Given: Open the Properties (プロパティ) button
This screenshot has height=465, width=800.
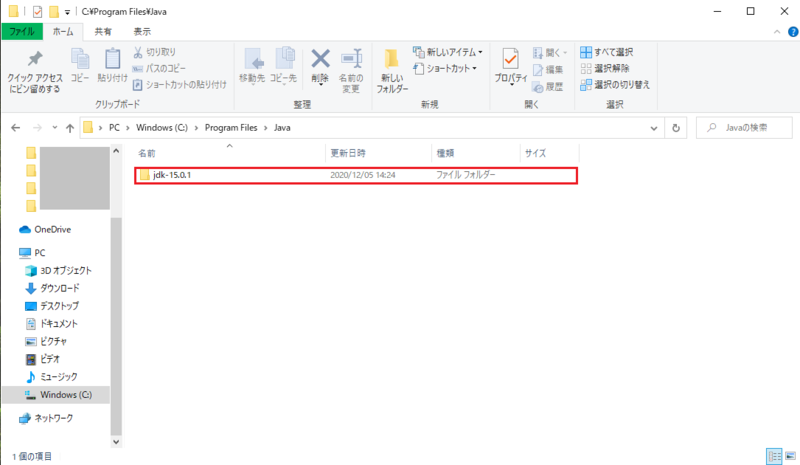Looking at the screenshot, I should tap(510, 66).
